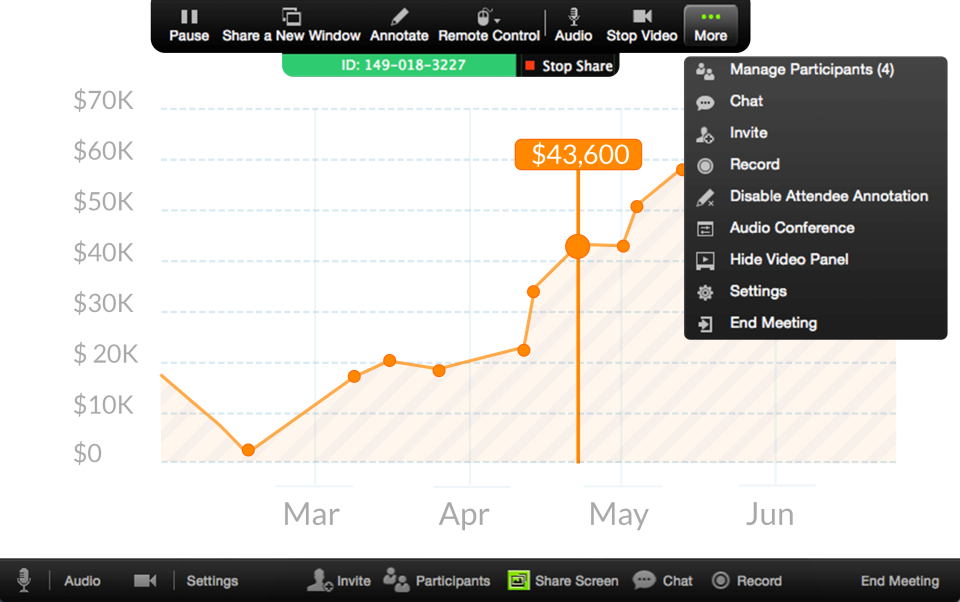
Task: Mute microphone in bottom toolbar
Action: (x=24, y=580)
